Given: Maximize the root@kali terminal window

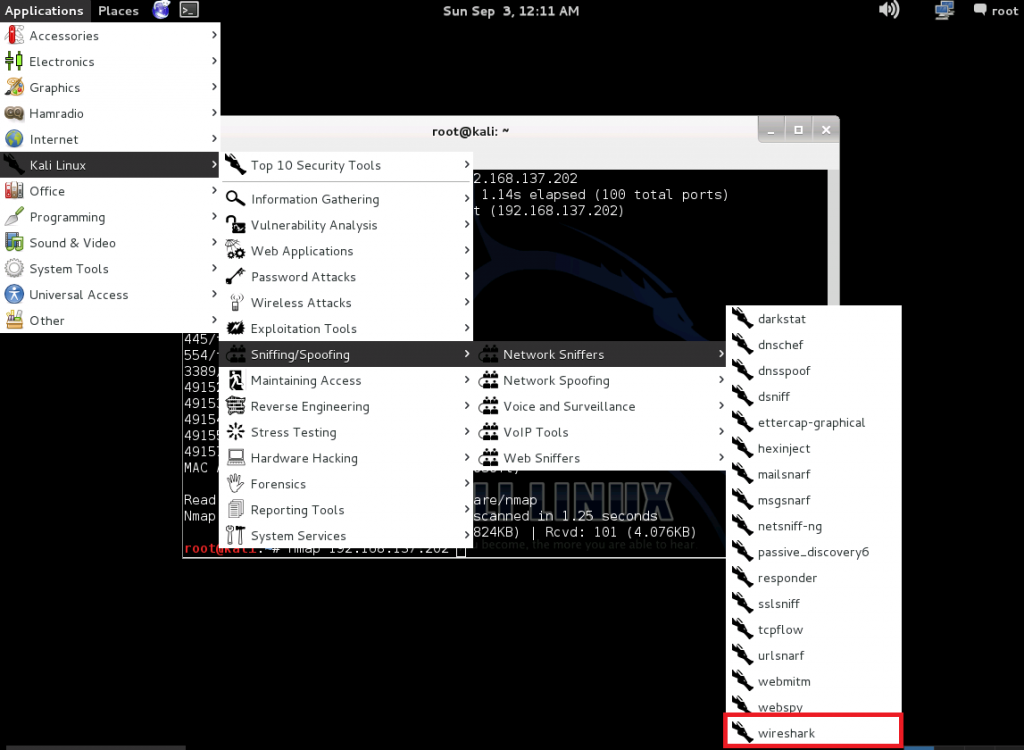Looking at the screenshot, I should click(798, 129).
